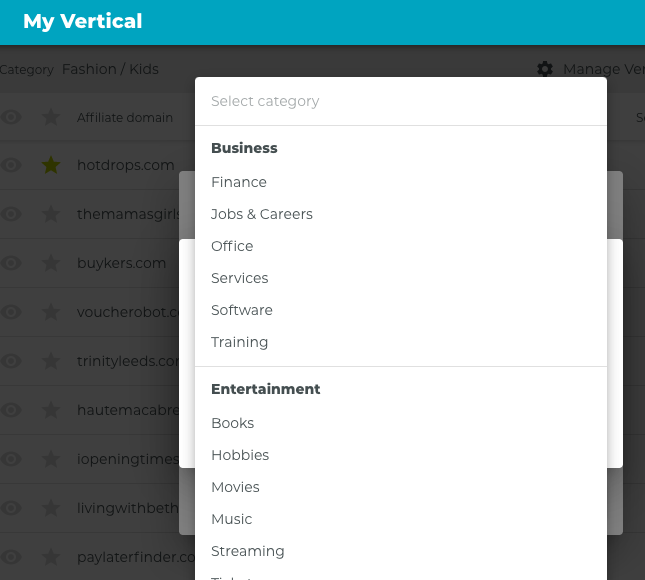
Task: Open the buykers.com affiliate domain
Action: click(121, 263)
